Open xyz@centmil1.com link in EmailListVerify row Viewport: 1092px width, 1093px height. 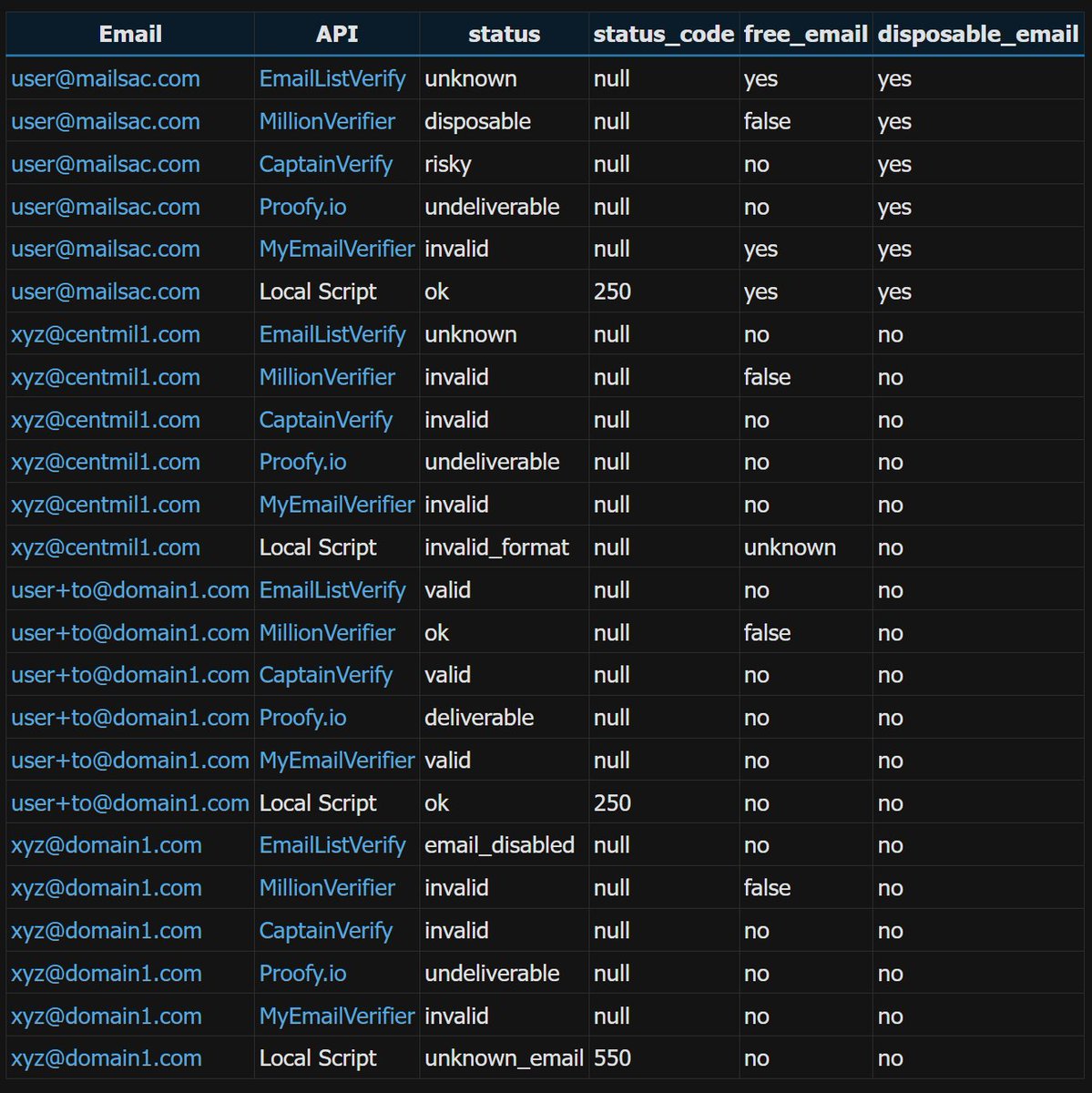[x=106, y=335]
